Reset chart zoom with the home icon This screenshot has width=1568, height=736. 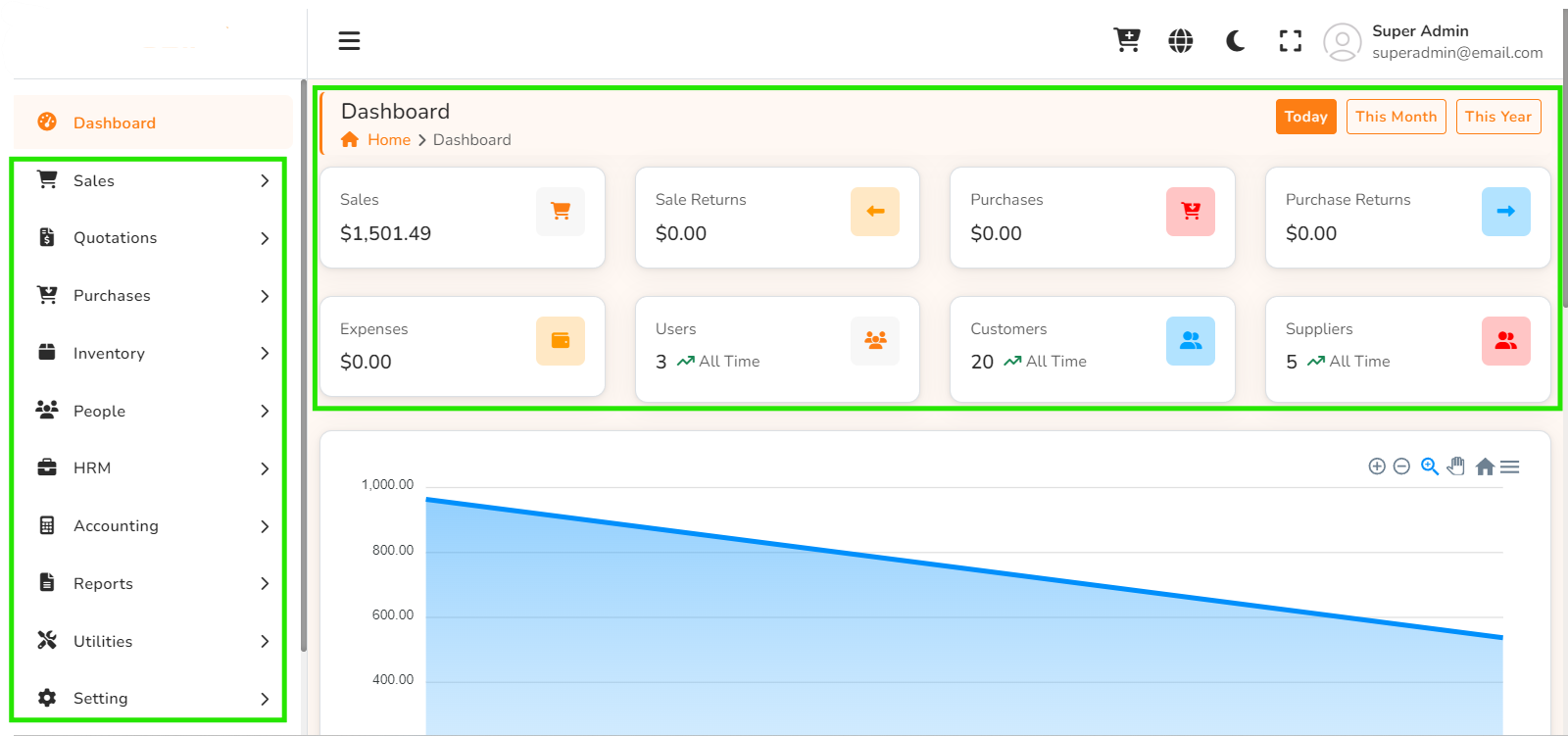tap(1485, 466)
